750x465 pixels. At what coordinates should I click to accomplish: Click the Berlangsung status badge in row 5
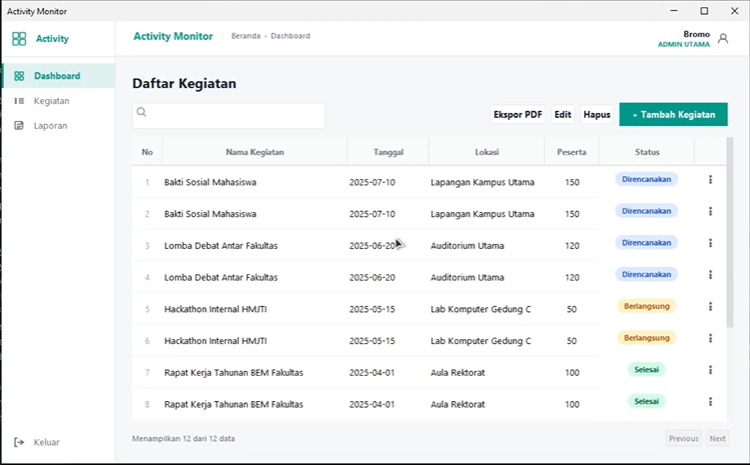tap(647, 306)
